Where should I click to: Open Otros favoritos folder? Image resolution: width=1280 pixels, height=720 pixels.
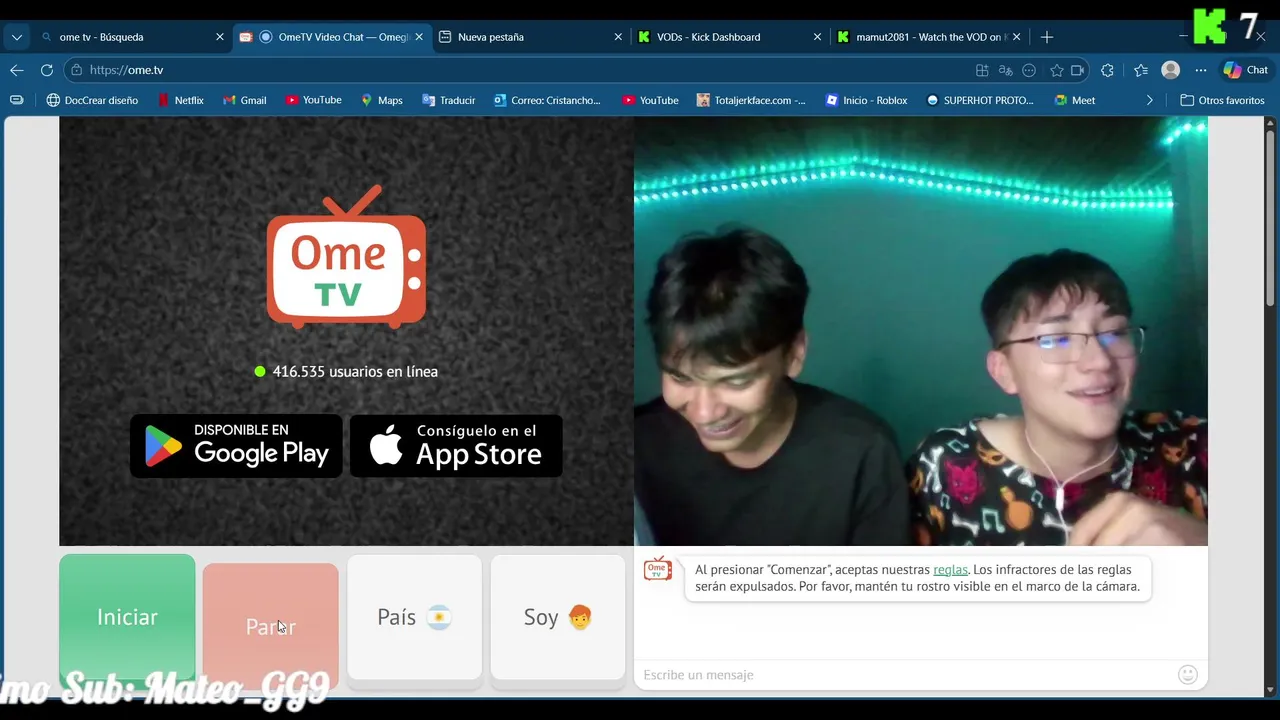(x=1222, y=100)
